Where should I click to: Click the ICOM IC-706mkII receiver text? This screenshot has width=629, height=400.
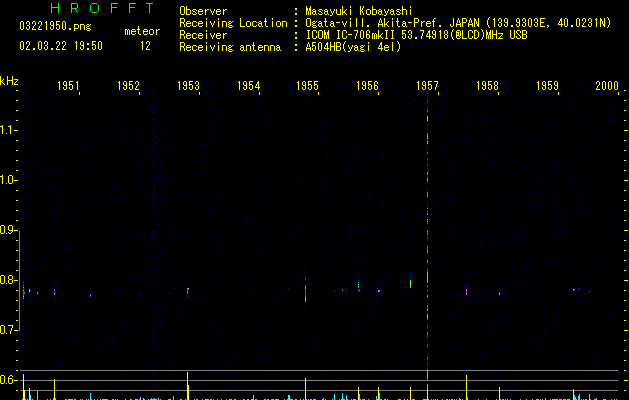point(416,35)
